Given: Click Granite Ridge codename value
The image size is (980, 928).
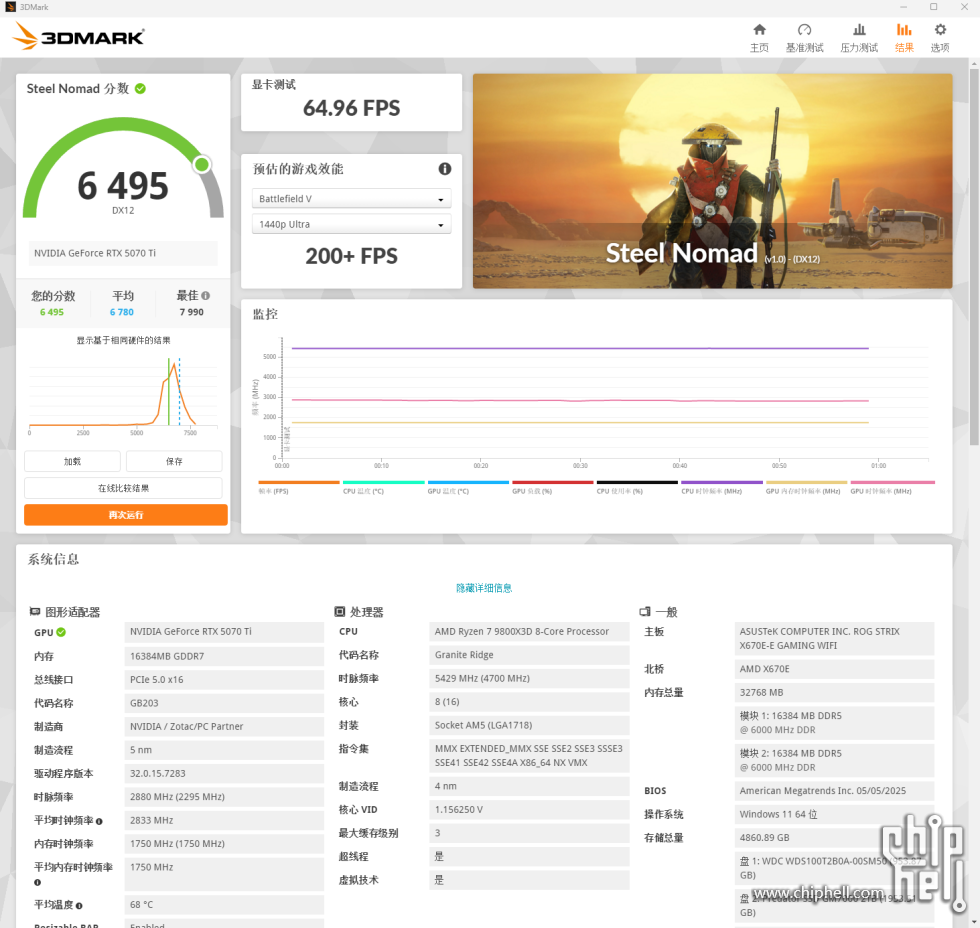Looking at the screenshot, I should point(529,655).
